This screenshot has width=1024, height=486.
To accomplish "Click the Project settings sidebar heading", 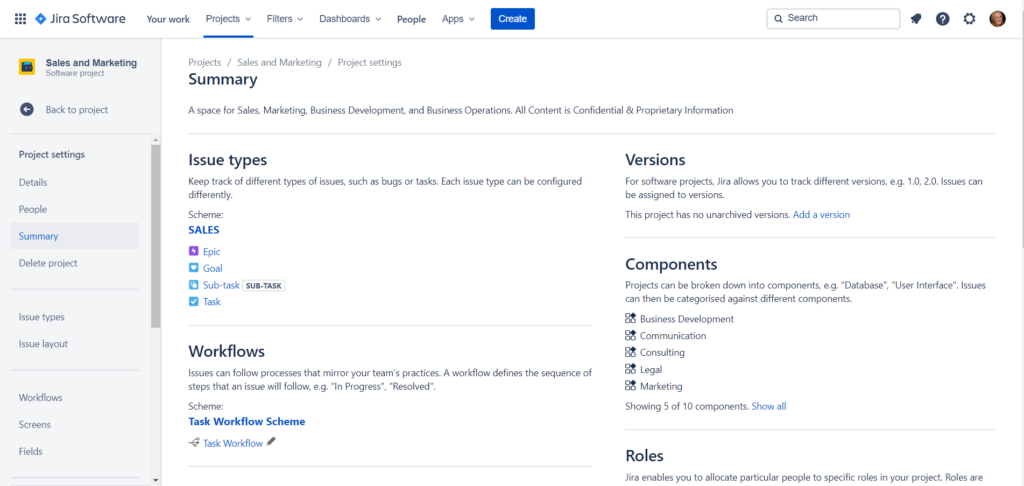I will pos(52,155).
